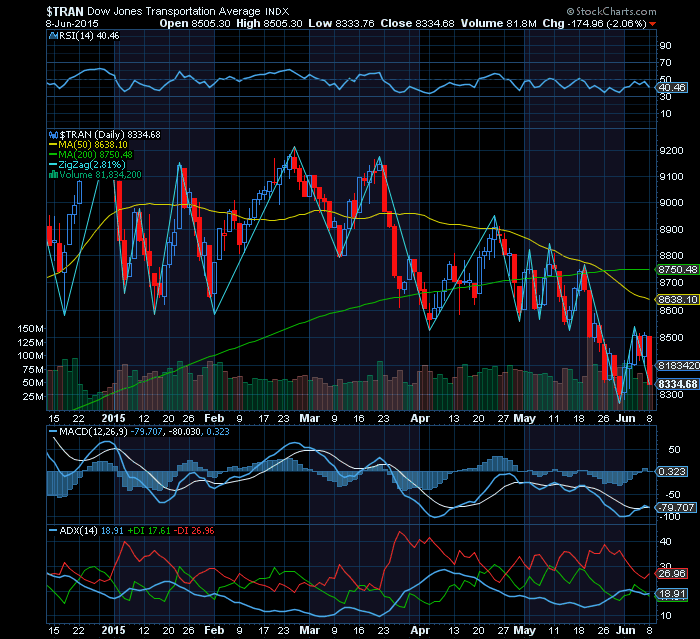Screen dimensions: 700x639
Task: Click the Close 8334.68 header value
Action: 417,24
